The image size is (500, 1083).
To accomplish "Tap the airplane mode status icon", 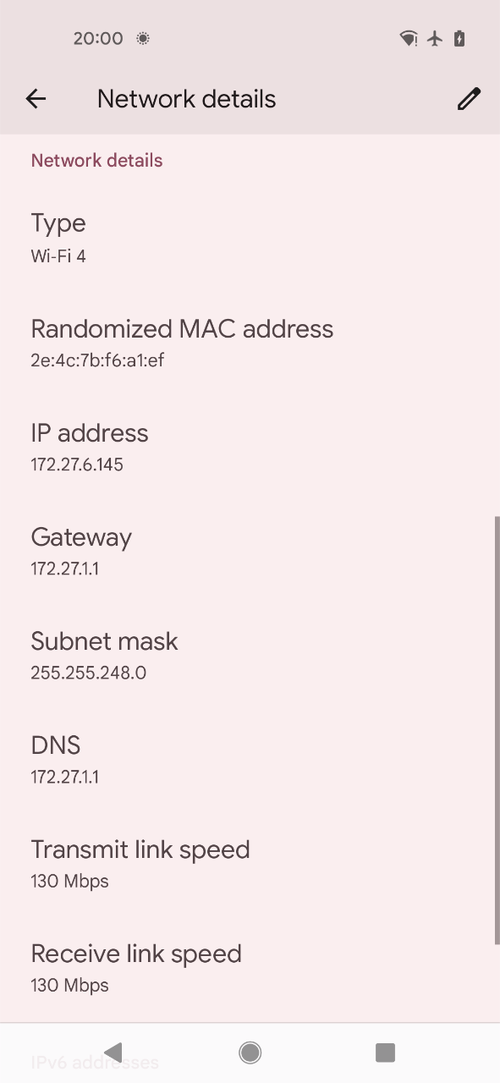I will point(434,39).
